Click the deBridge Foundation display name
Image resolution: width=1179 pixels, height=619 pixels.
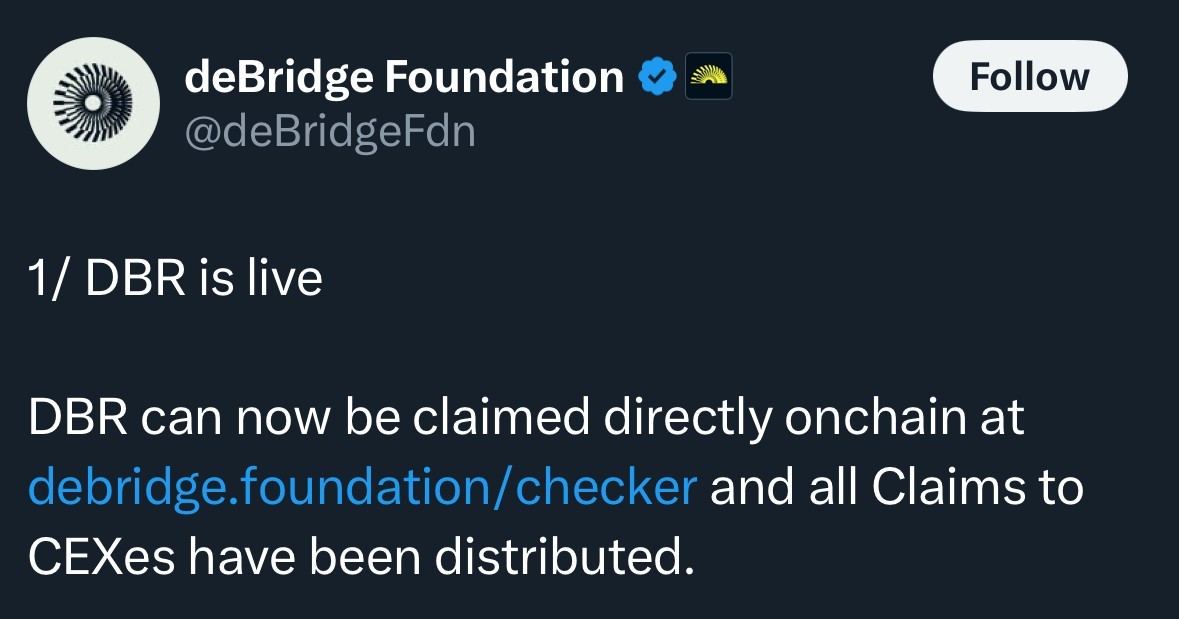coord(404,77)
